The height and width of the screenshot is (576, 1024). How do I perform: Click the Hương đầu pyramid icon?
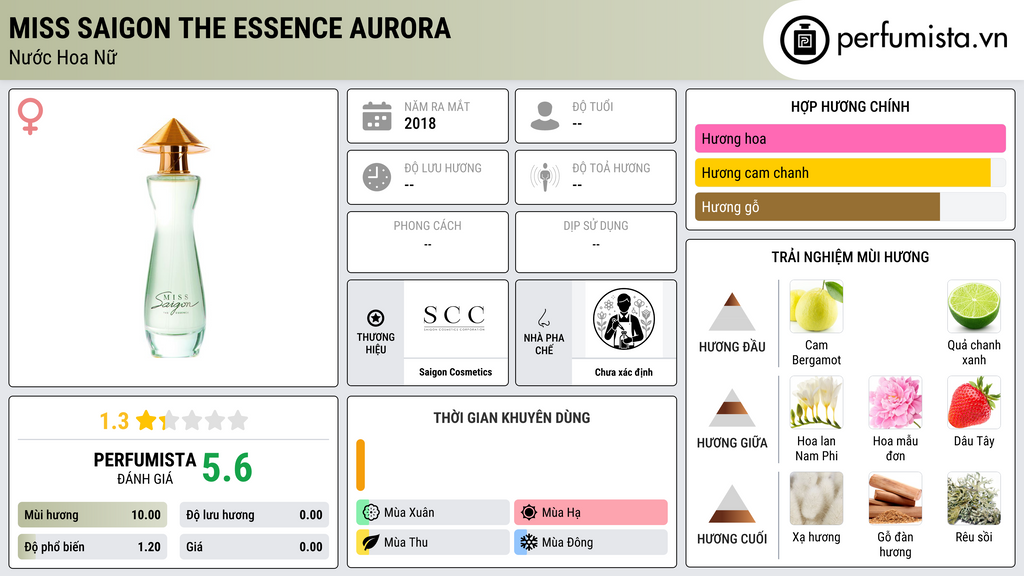(732, 312)
